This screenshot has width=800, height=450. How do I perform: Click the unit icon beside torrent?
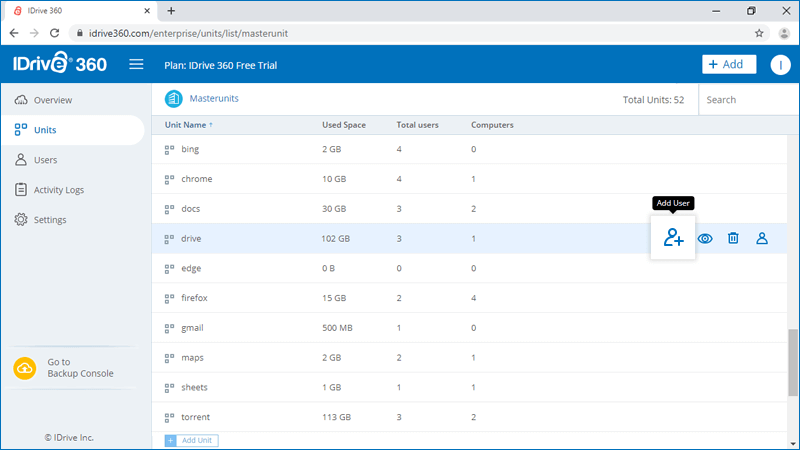tap(169, 418)
